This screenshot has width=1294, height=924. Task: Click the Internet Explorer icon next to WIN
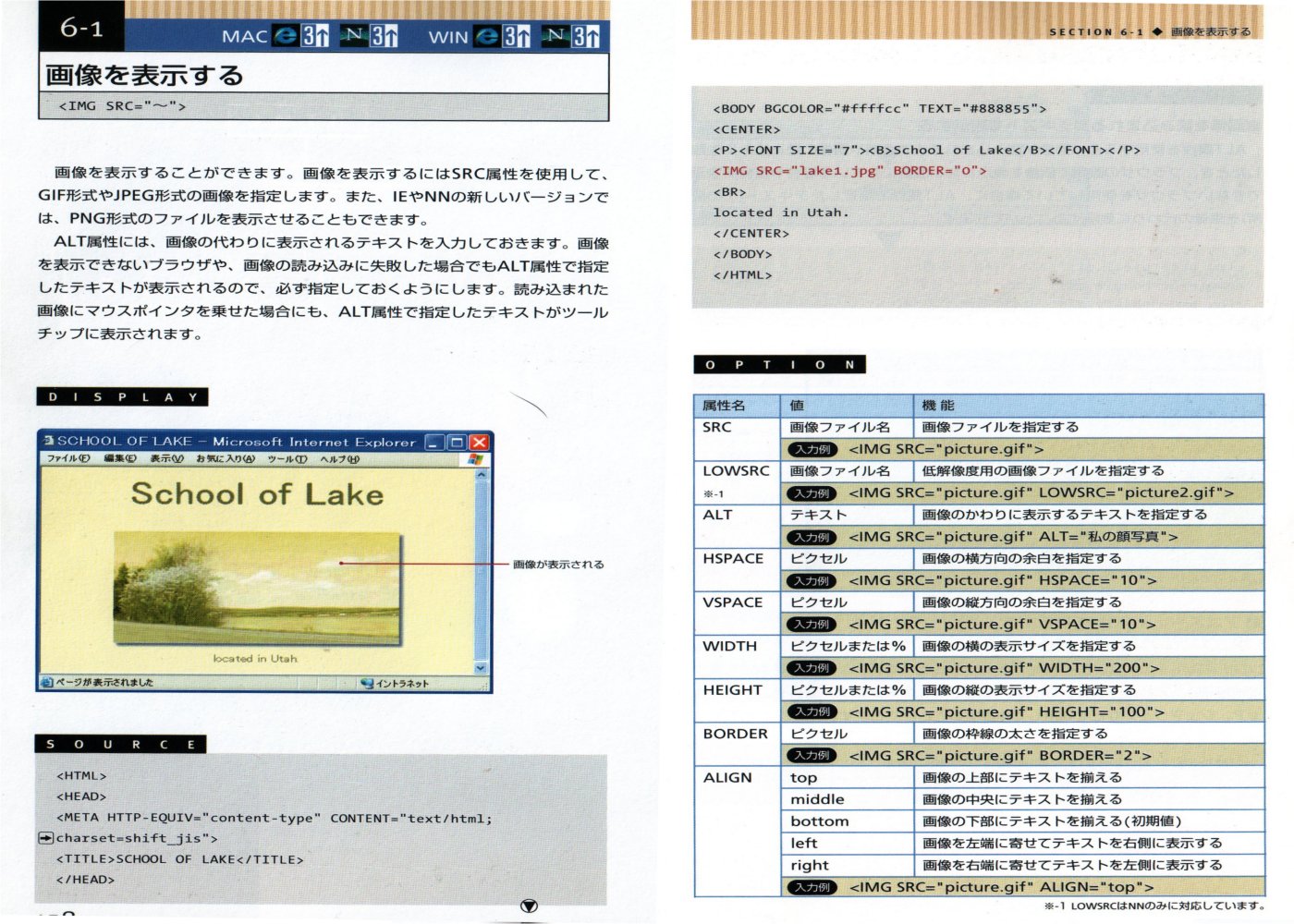pyautogui.click(x=487, y=36)
